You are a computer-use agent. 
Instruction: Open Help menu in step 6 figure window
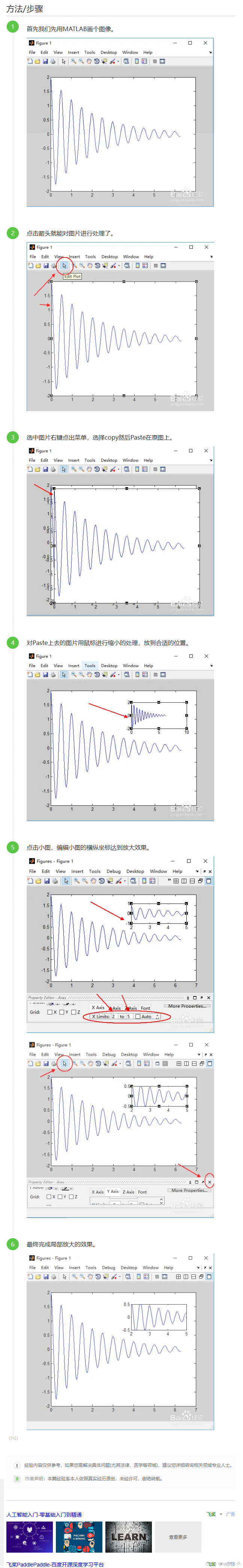(x=168, y=1267)
